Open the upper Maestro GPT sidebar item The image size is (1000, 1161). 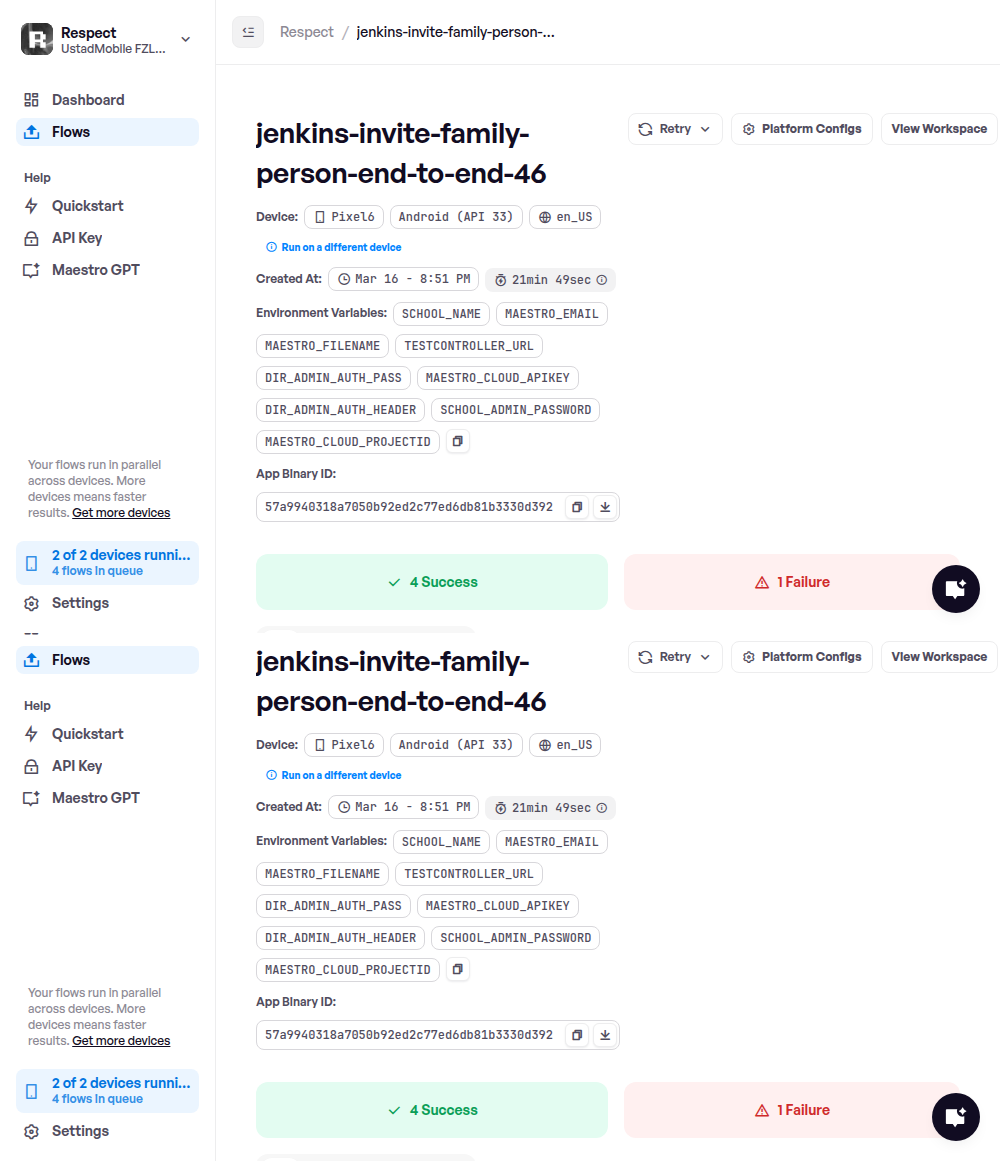pos(95,270)
